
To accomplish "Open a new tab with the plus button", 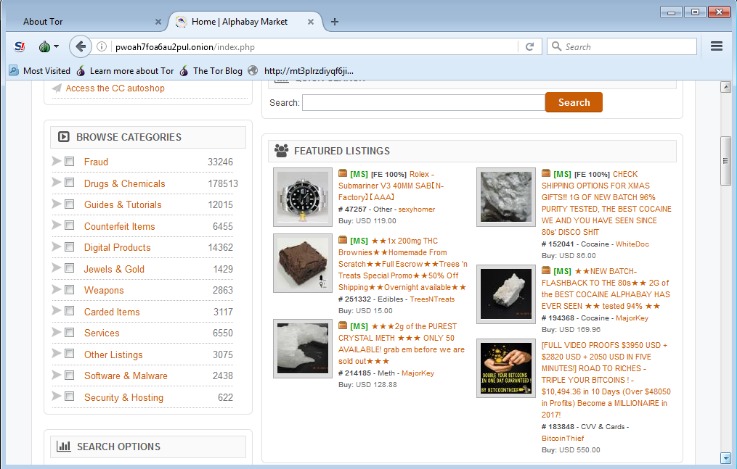I will (334, 22).
